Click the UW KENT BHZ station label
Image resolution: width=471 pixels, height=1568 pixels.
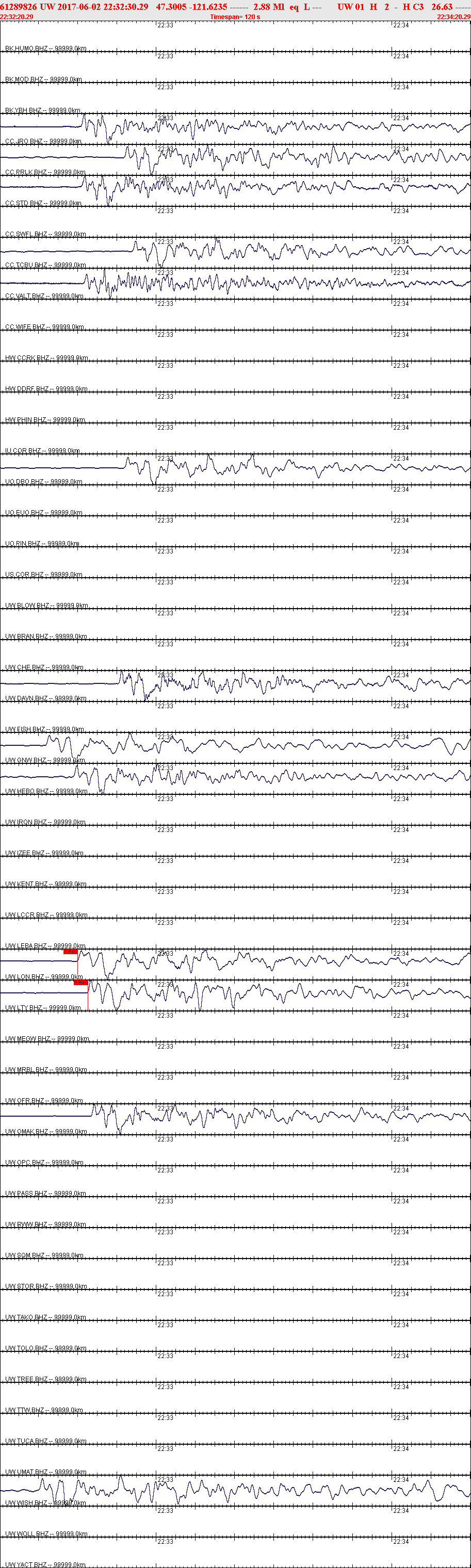[x=45, y=884]
